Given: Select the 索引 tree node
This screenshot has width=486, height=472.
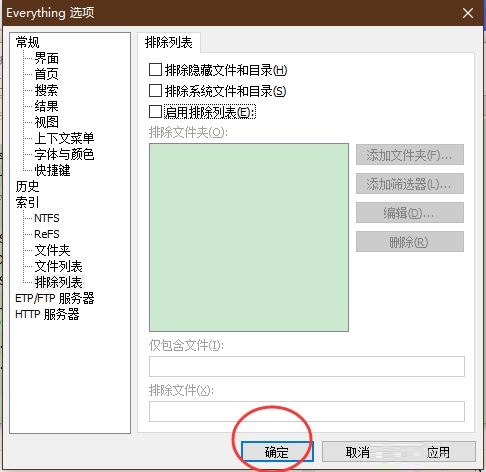Looking at the screenshot, I should coord(27,202).
